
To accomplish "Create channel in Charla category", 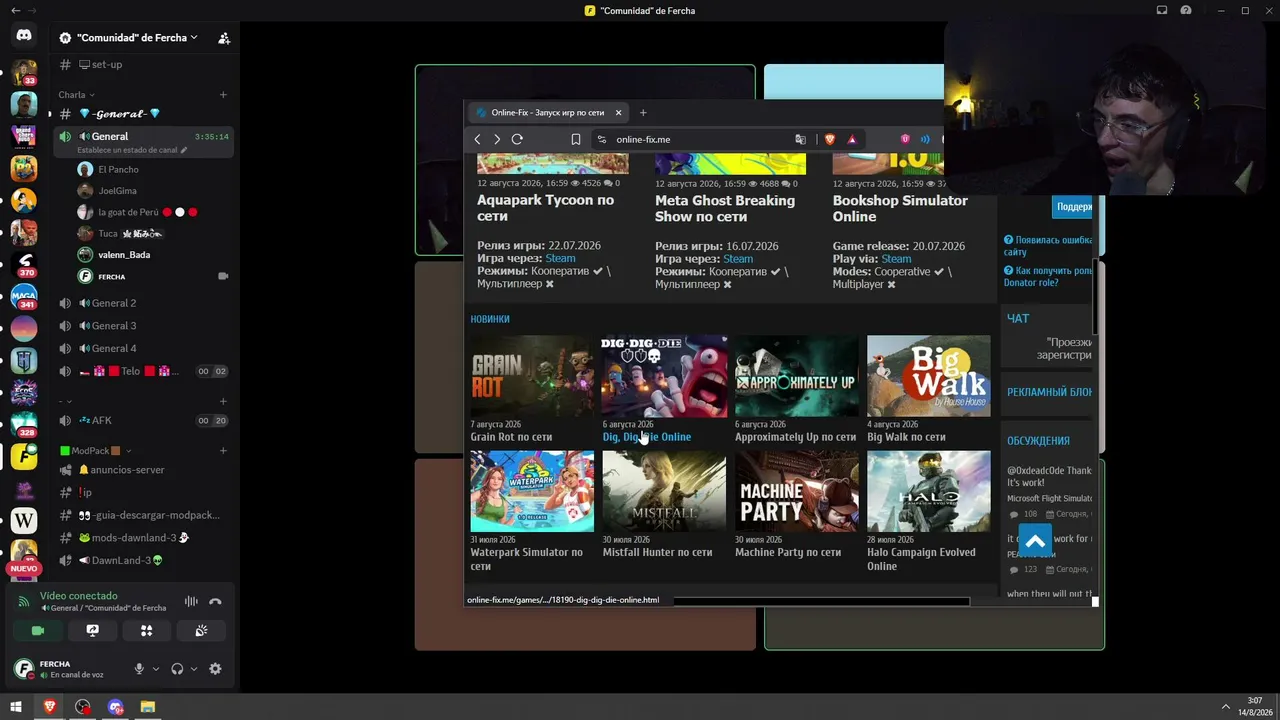I will pyautogui.click(x=223, y=95).
